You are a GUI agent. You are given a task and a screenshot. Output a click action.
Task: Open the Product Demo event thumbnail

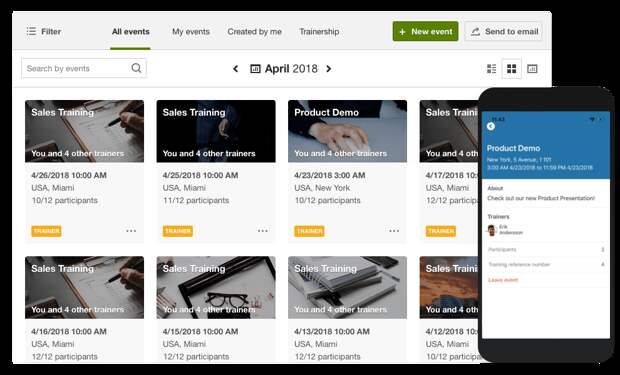pyautogui.click(x=347, y=131)
